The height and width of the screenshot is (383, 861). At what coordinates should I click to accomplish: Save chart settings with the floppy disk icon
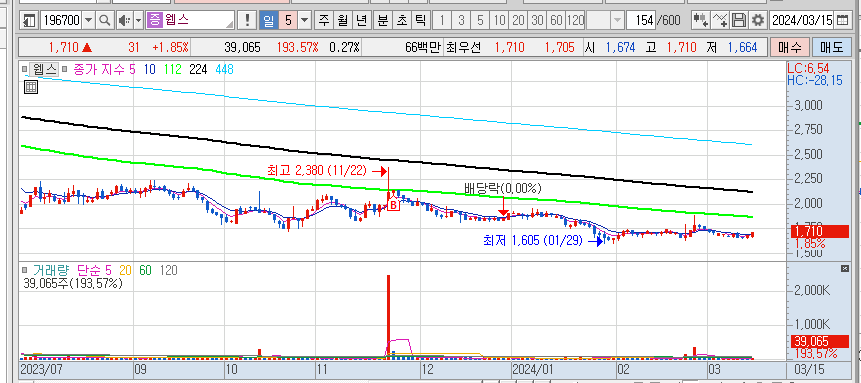(739, 21)
